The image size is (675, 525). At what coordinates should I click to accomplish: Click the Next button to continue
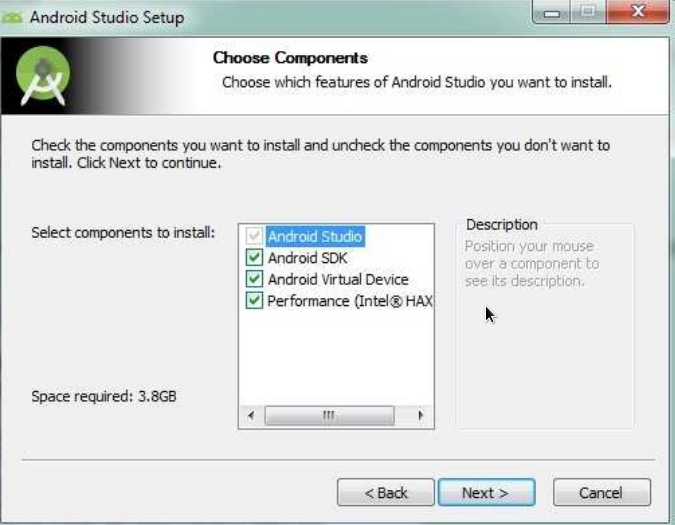coord(486,492)
